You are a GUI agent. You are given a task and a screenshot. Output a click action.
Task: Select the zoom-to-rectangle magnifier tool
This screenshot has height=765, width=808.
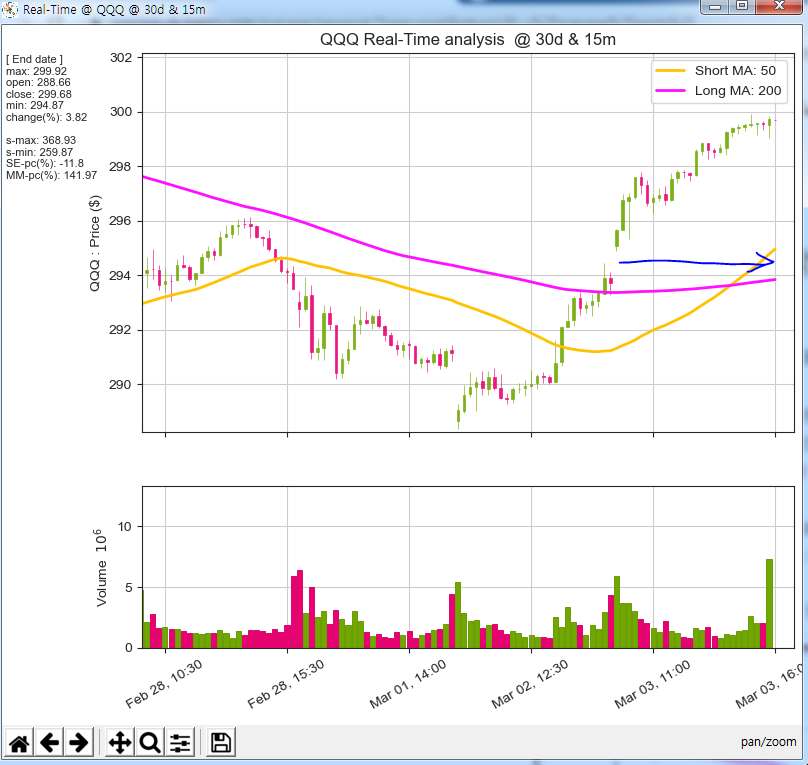tap(149, 742)
